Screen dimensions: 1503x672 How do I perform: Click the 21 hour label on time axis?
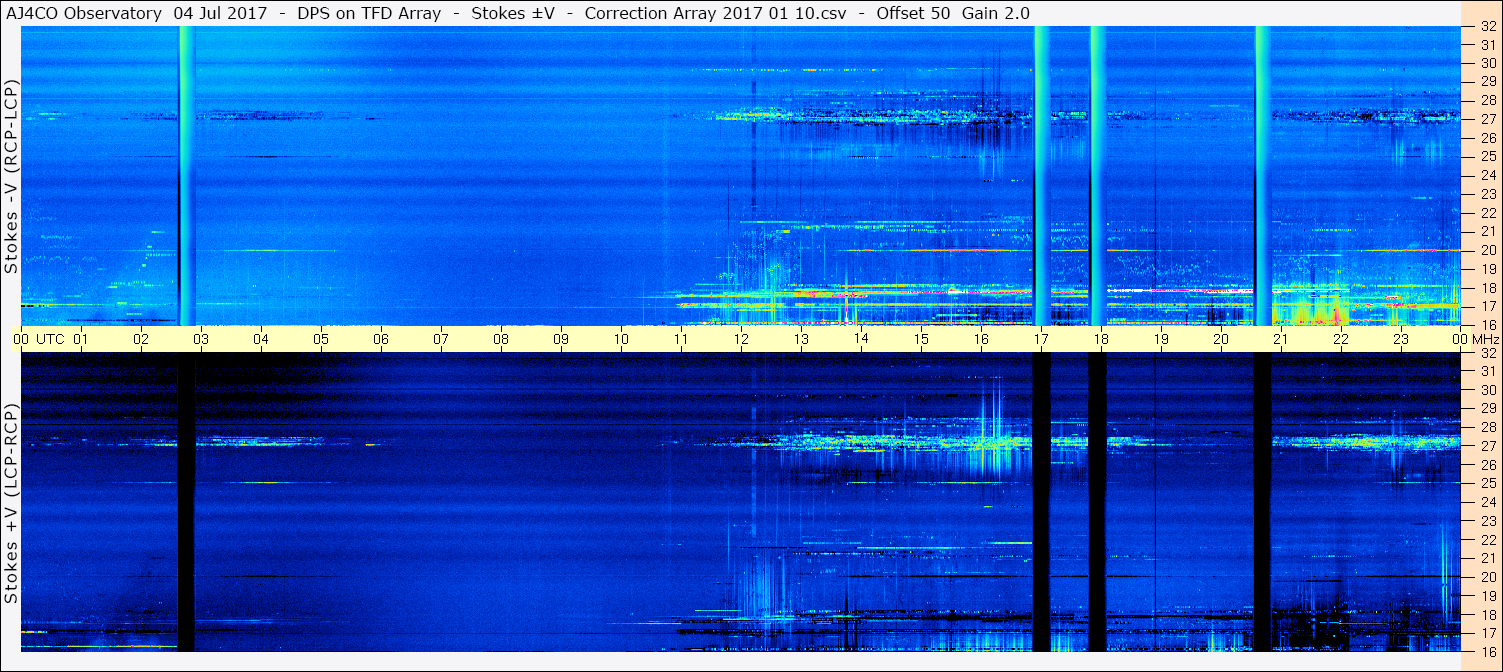pos(1281,339)
